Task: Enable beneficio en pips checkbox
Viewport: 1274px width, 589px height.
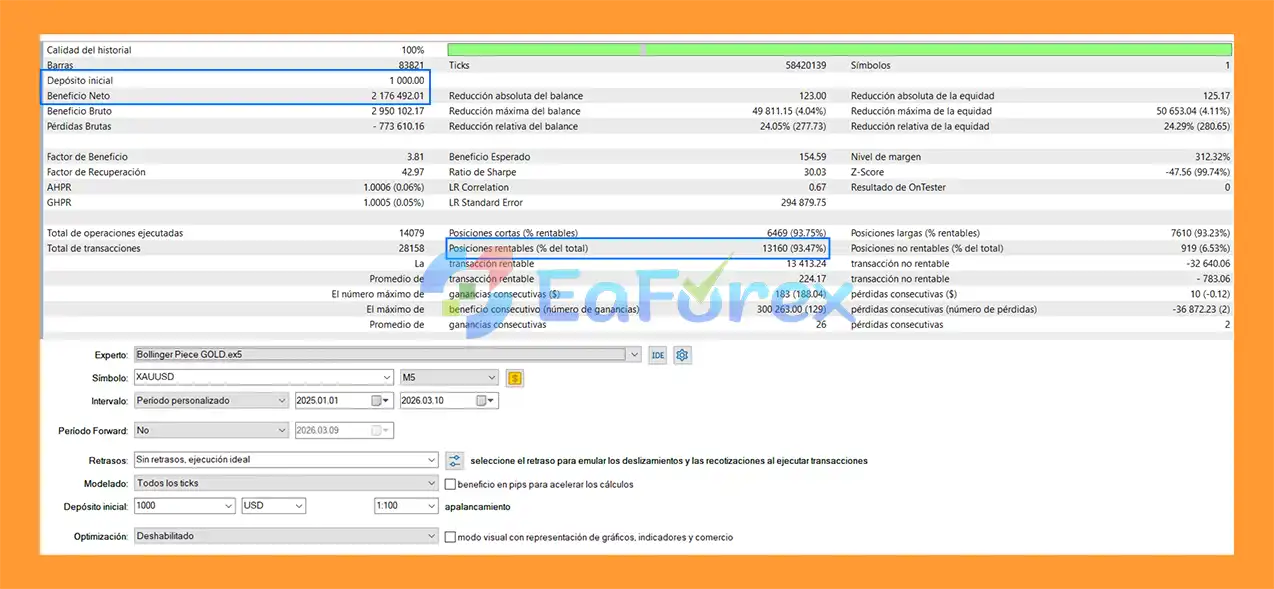Action: coord(450,484)
